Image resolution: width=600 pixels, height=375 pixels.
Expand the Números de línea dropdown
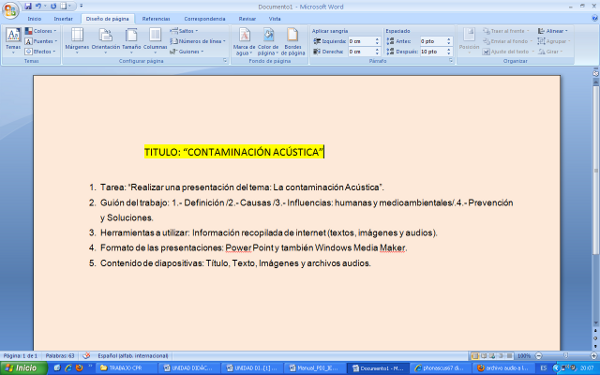pos(198,41)
